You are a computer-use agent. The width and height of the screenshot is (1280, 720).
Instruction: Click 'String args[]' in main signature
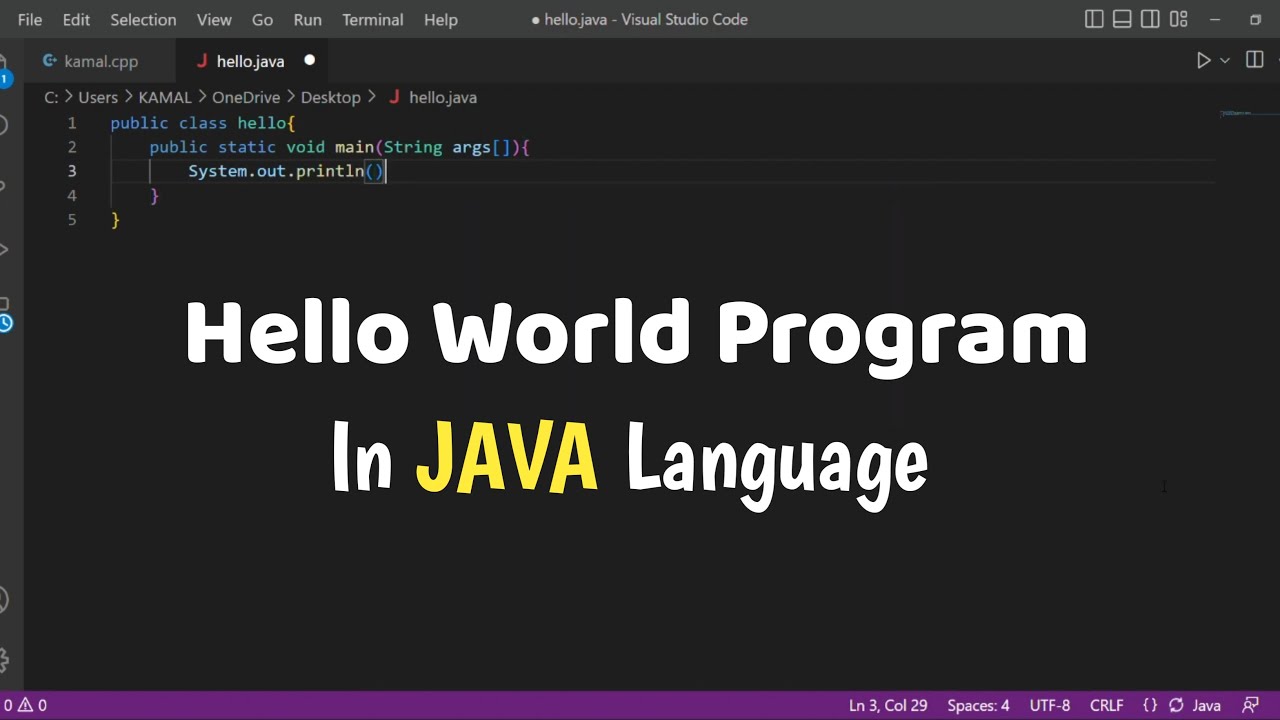pos(448,147)
